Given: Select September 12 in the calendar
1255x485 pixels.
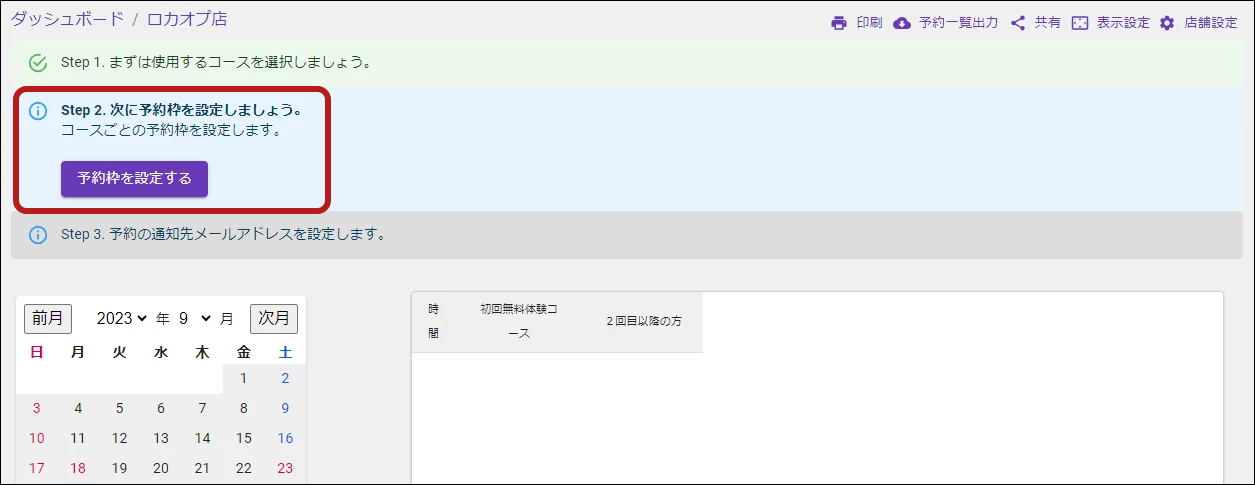Looking at the screenshot, I should click(x=119, y=438).
